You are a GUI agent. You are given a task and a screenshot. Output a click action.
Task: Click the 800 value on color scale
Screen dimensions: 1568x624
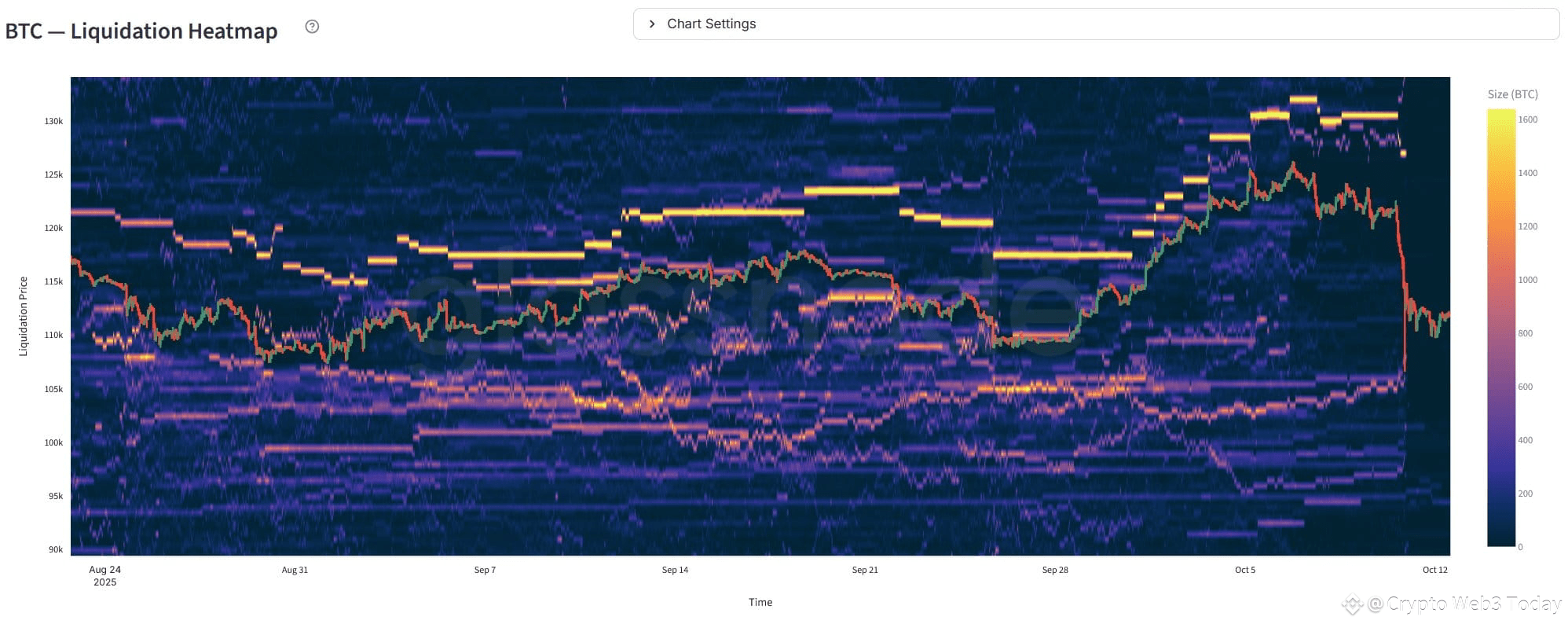(1525, 333)
